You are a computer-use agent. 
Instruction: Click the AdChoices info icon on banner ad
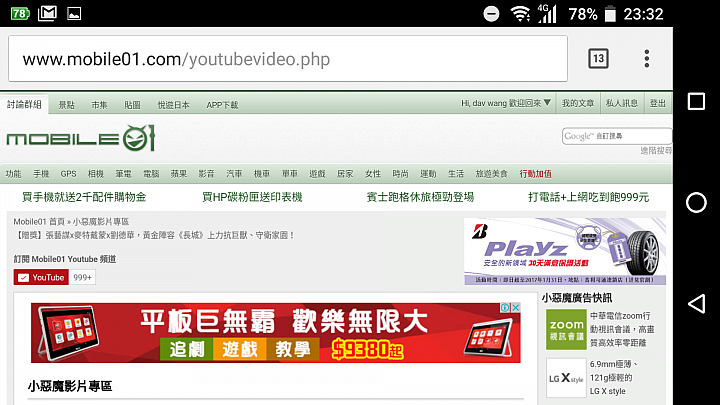click(x=505, y=308)
